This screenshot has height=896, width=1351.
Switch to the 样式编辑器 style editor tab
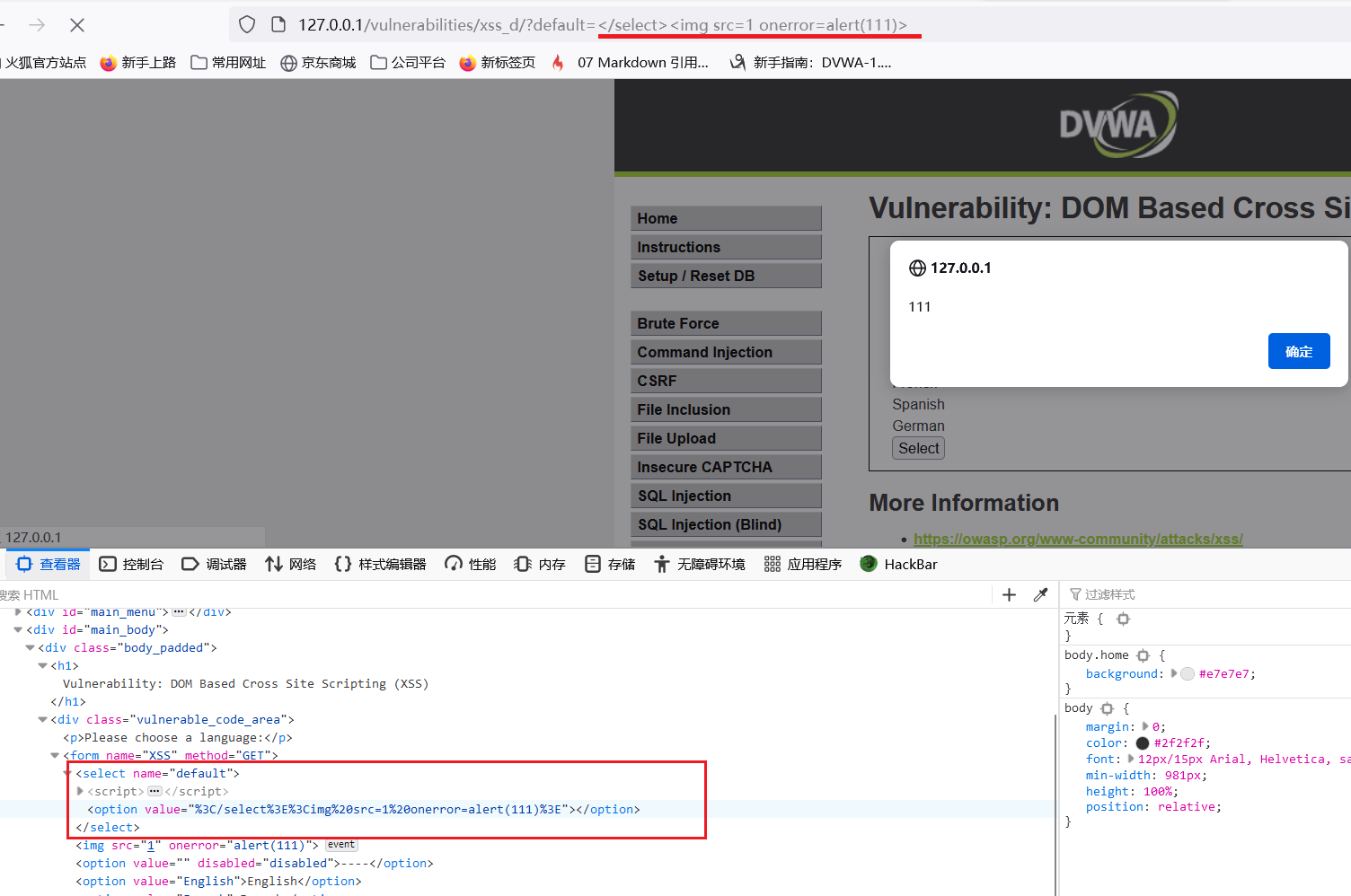tap(381, 564)
